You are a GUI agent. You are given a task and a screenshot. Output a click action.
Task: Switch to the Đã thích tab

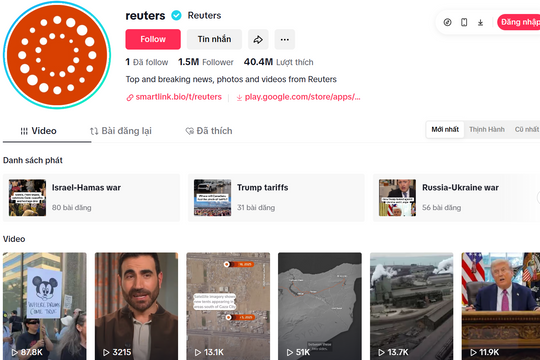[209, 131]
